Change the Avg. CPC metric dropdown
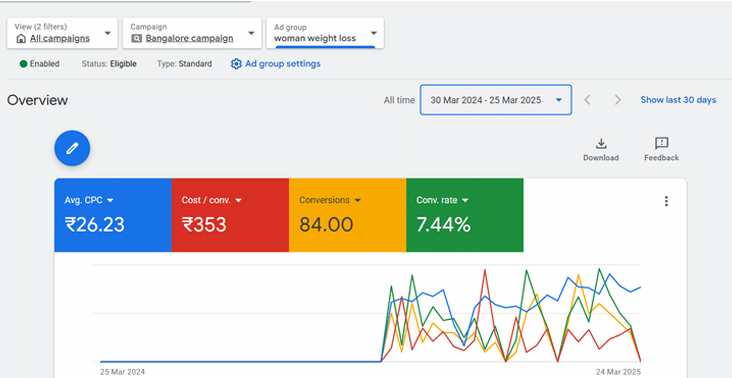This screenshot has height=378, width=732. coord(89,200)
